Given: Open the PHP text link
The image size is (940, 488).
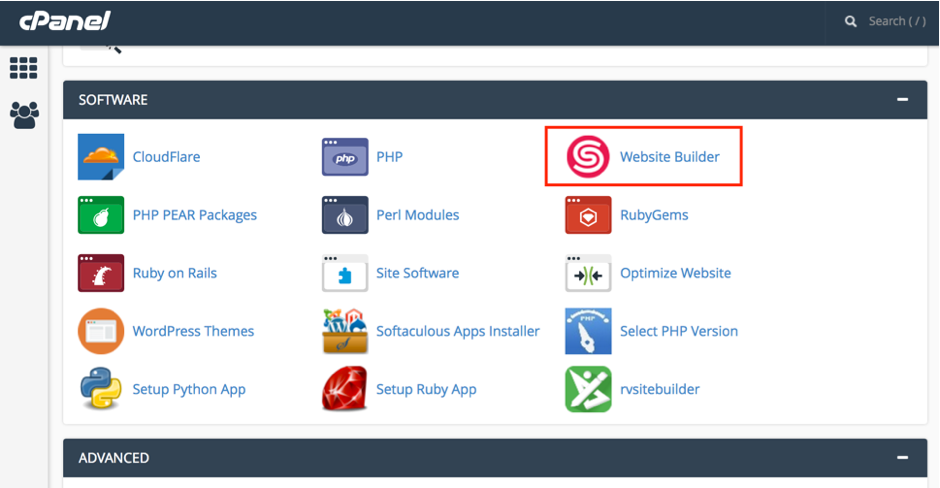Looking at the screenshot, I should pyautogui.click(x=389, y=157).
